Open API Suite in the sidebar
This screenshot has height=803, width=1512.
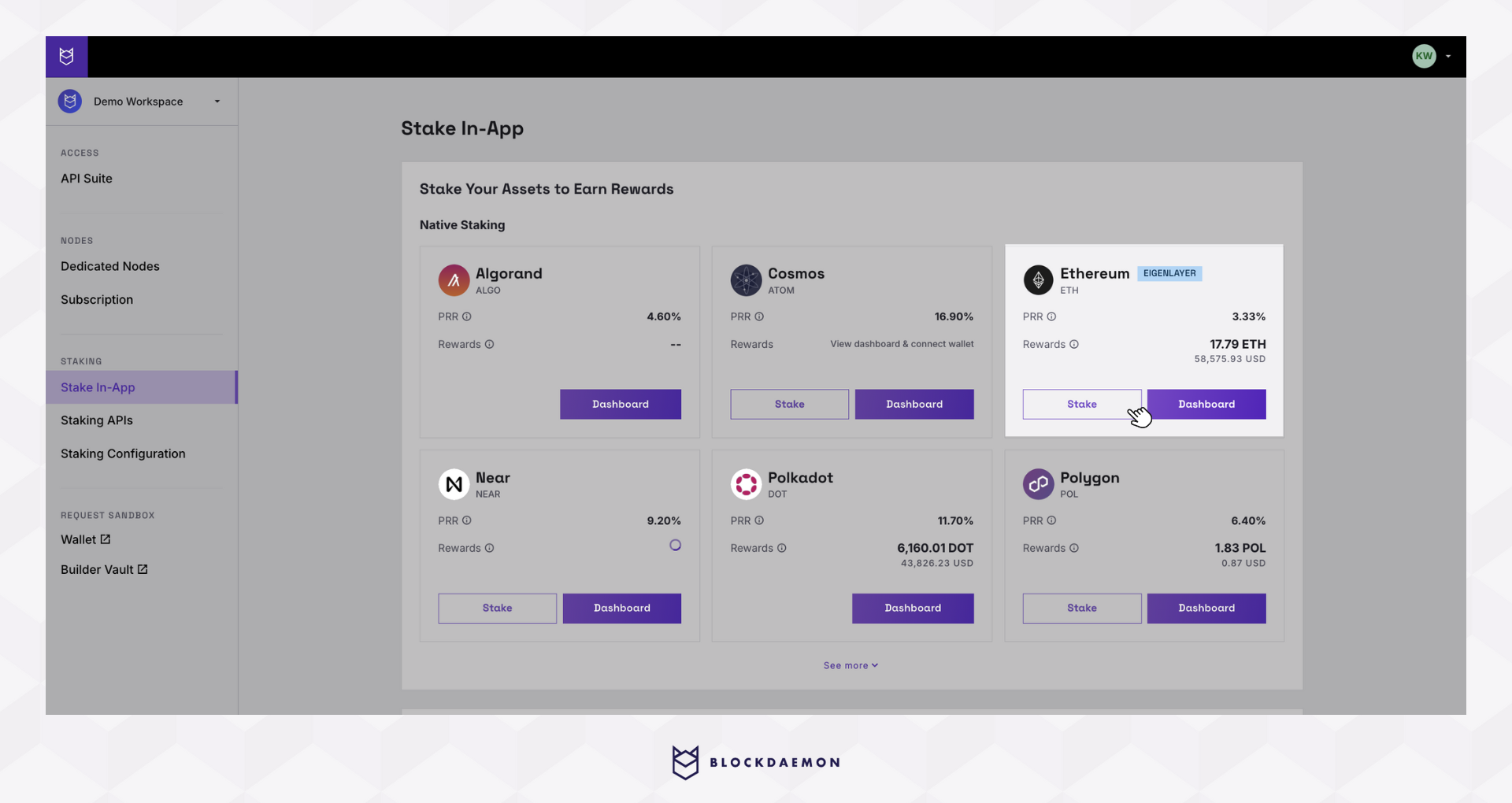pos(87,179)
